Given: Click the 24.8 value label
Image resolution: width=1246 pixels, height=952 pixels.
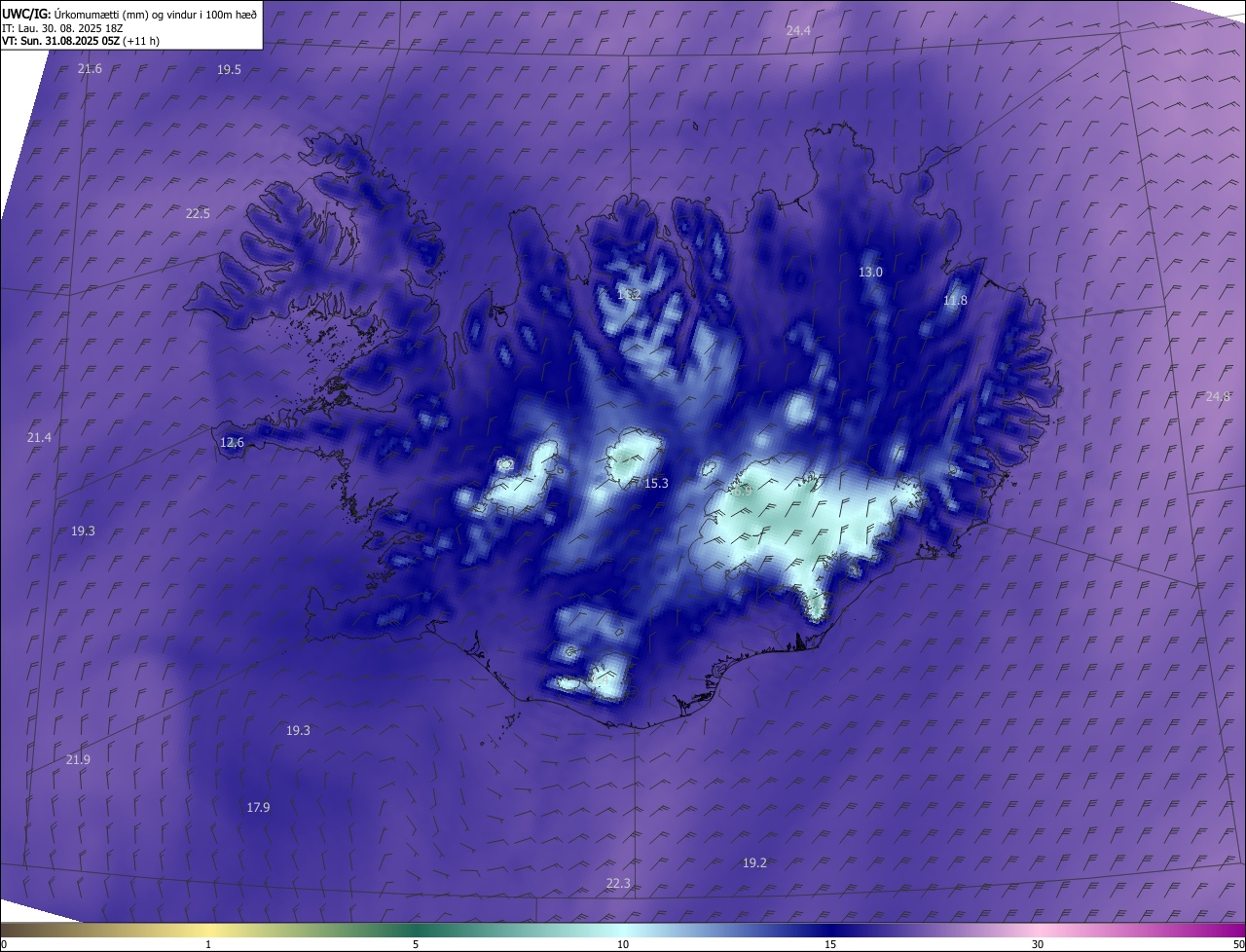Looking at the screenshot, I should [1218, 397].
